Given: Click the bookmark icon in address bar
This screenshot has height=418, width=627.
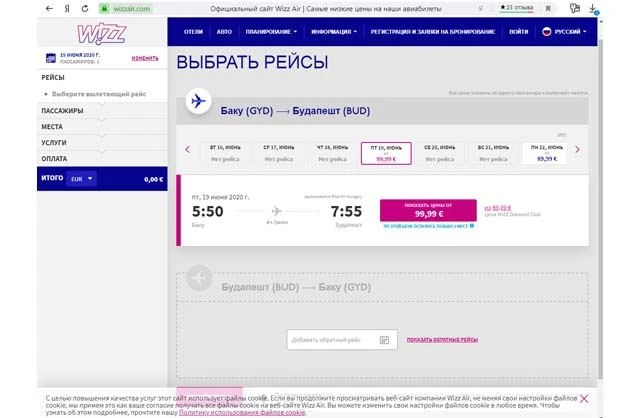Looking at the screenshot, I should pyautogui.click(x=548, y=8).
